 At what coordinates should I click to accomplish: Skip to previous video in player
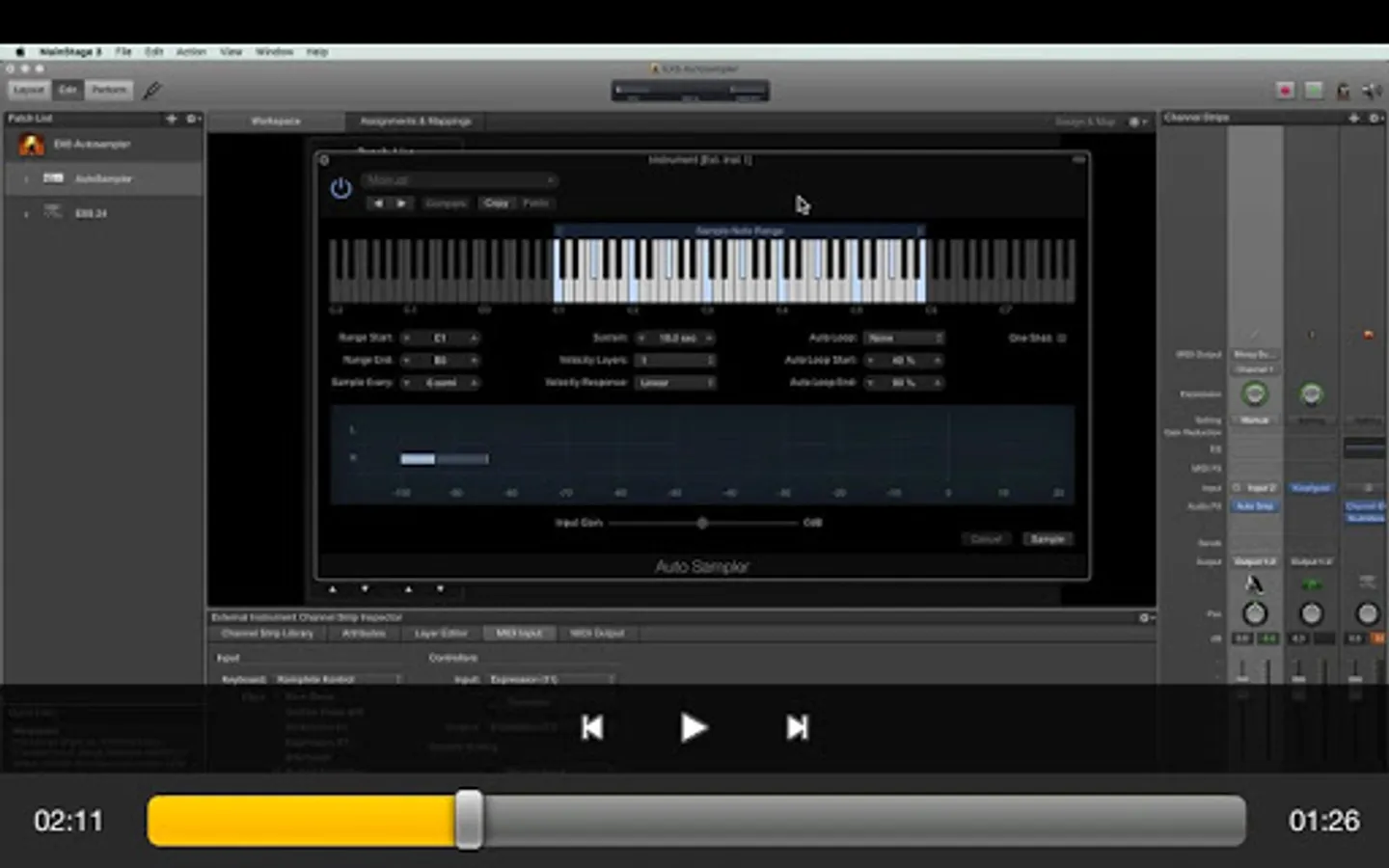pyautogui.click(x=592, y=727)
